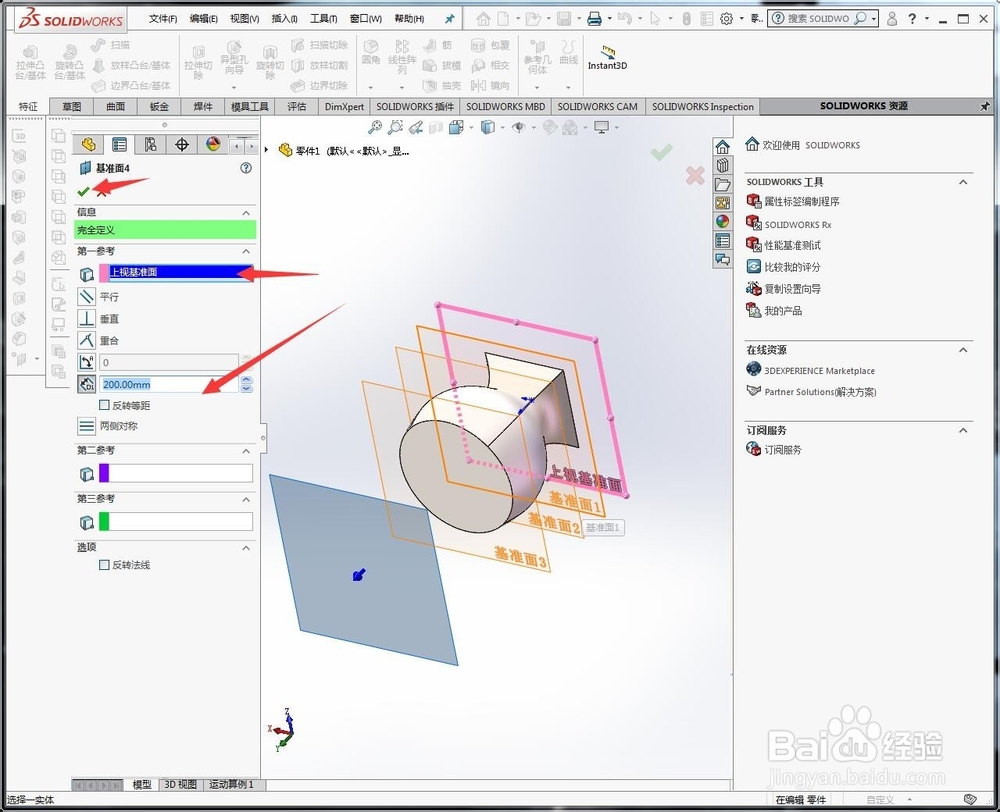The width and height of the screenshot is (1000, 812).
Task: Click the green OK check in graphics area
Action: (661, 152)
